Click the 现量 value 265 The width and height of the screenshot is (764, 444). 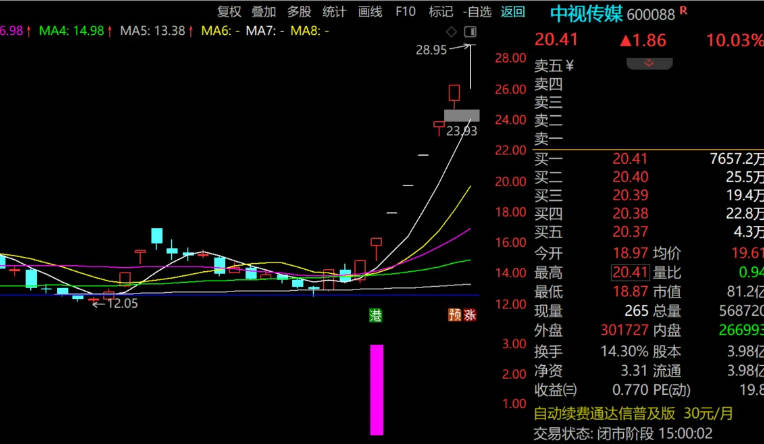coord(636,311)
